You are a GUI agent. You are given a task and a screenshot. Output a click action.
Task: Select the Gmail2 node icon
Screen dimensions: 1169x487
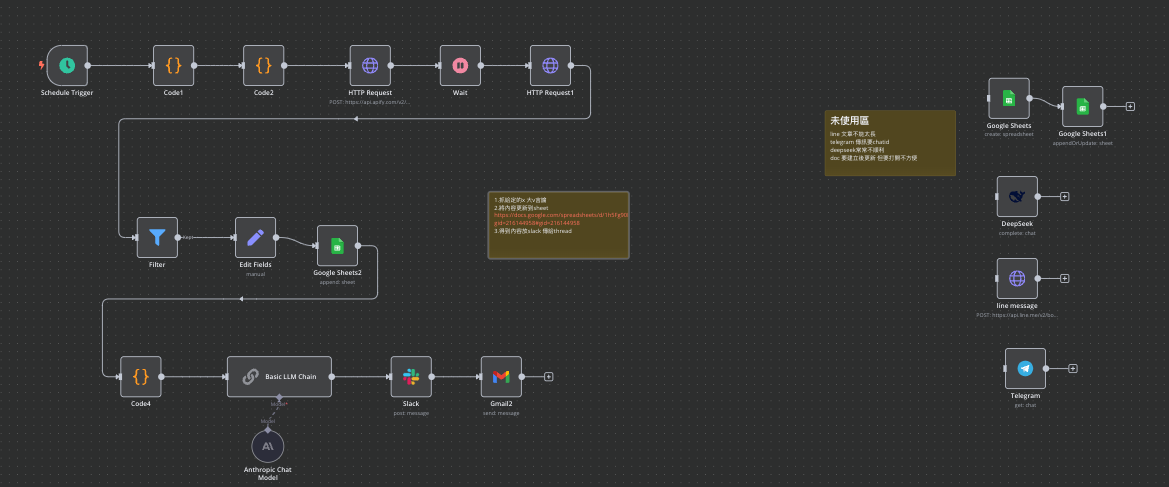pos(501,377)
